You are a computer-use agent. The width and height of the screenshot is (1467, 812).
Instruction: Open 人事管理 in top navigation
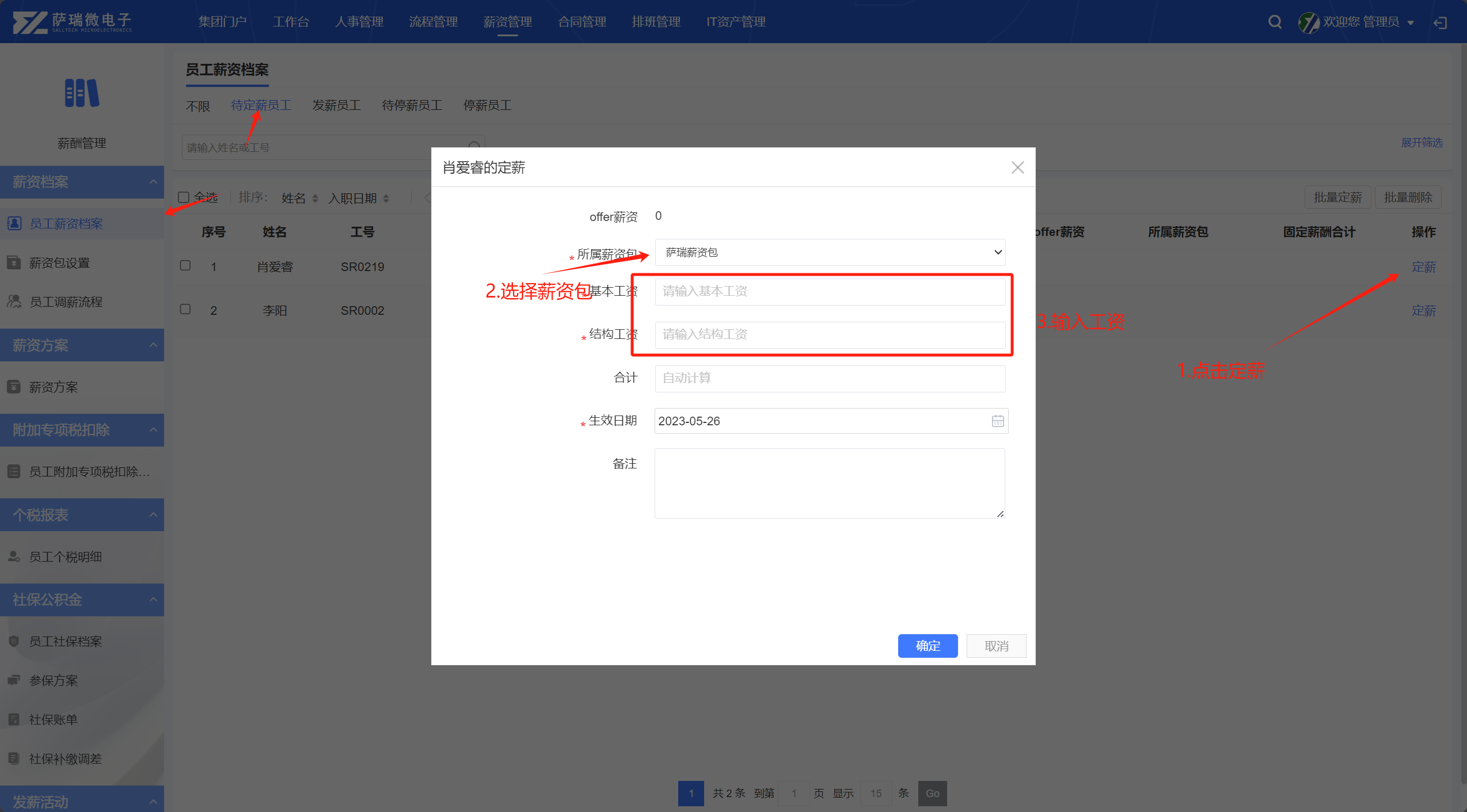359,22
